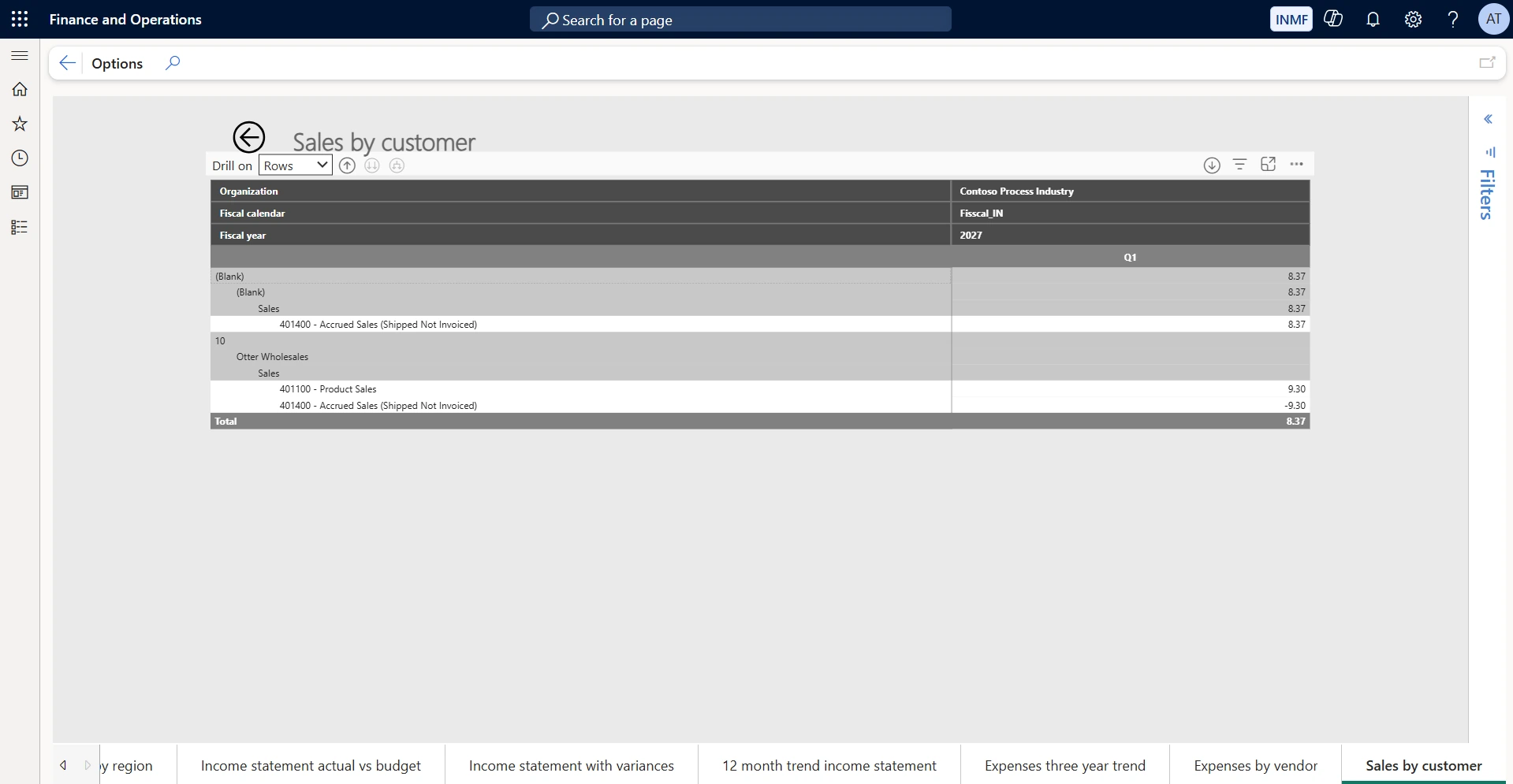1513x784 pixels.
Task: Switch to Income statement actual vs budget tab
Action: pyautogui.click(x=311, y=766)
